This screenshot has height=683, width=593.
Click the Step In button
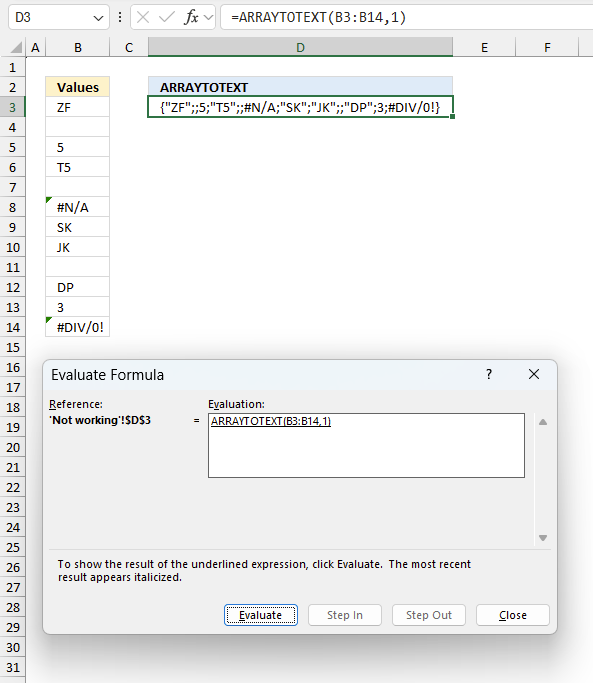(x=345, y=615)
